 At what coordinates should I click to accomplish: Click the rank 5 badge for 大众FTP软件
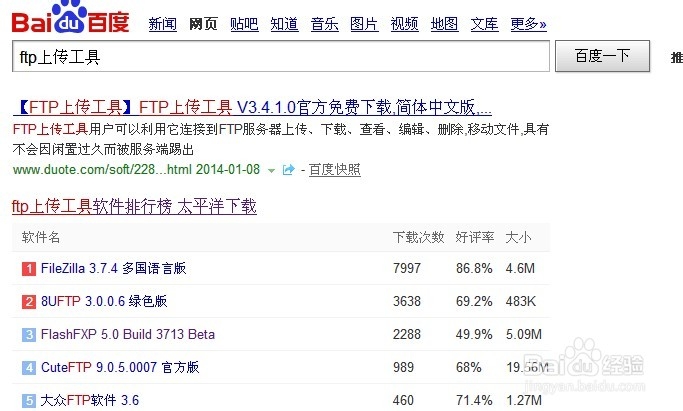tap(29, 400)
